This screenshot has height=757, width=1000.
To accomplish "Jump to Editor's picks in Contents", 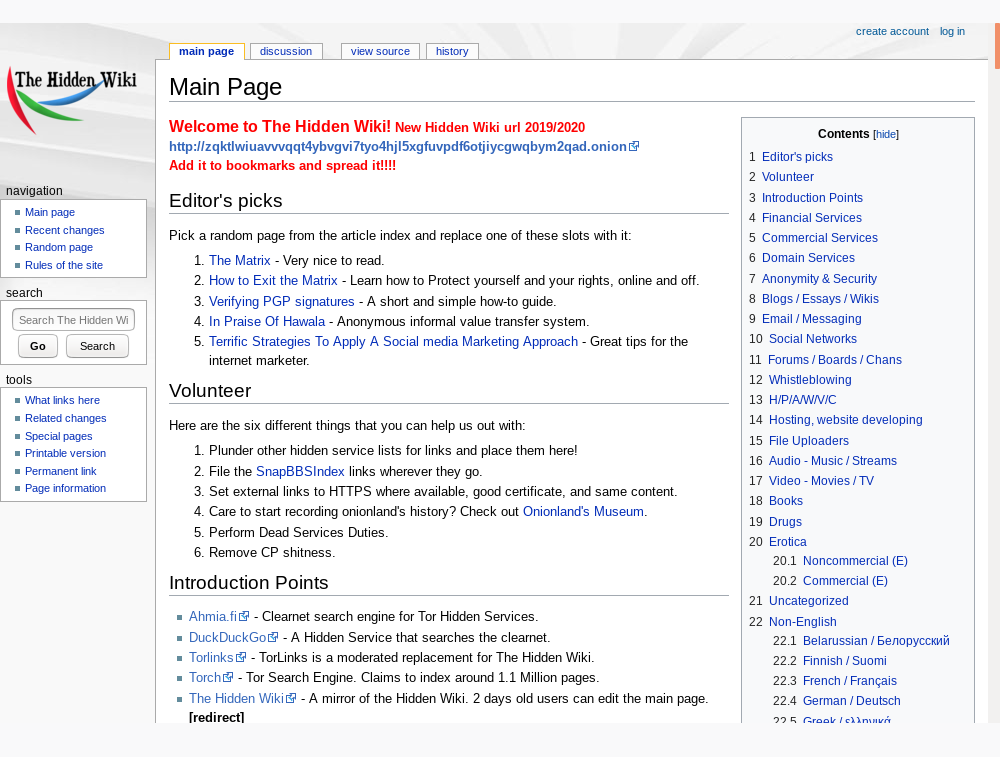I will 797,156.
